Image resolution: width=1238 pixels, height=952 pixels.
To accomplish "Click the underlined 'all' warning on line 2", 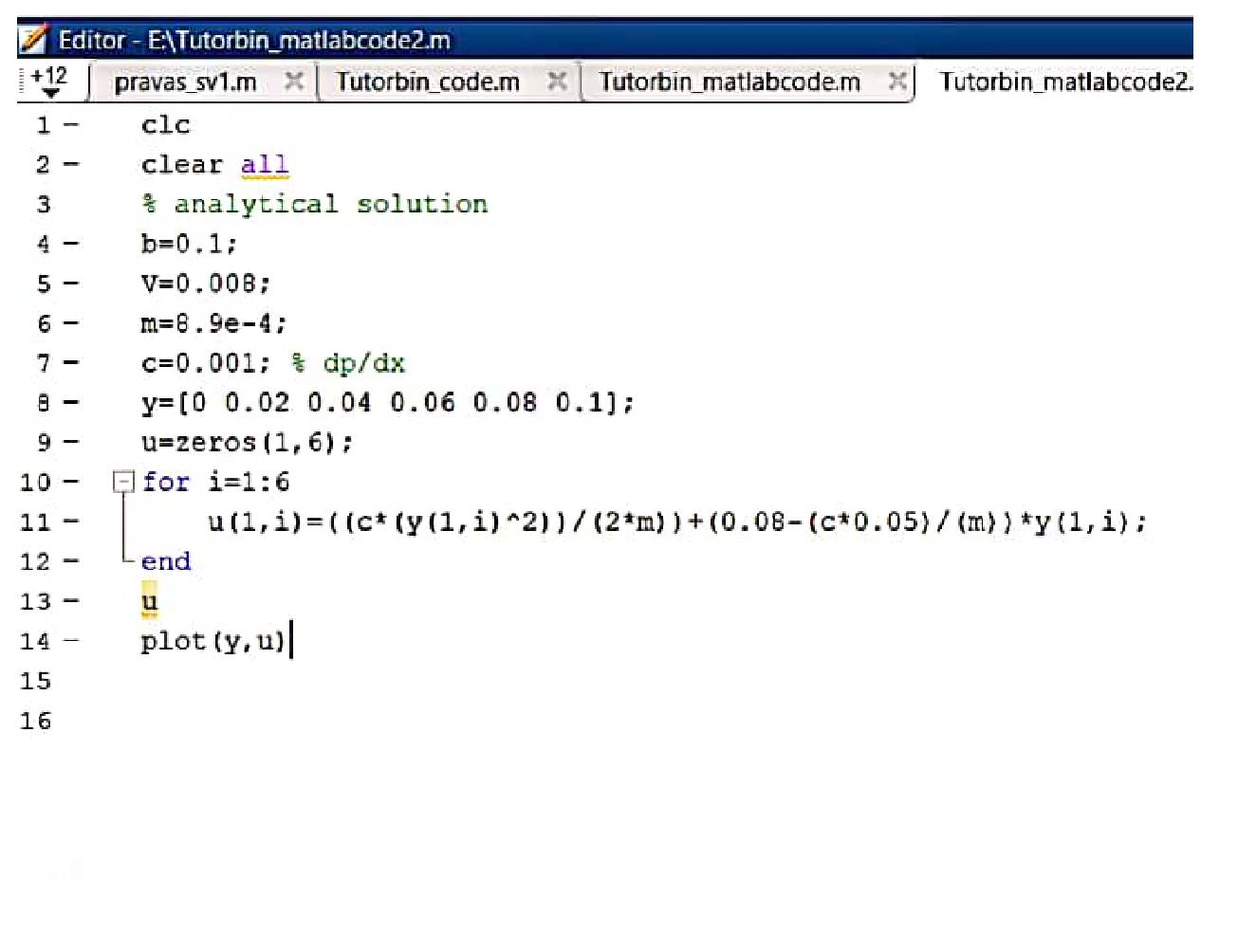I will [264, 165].
